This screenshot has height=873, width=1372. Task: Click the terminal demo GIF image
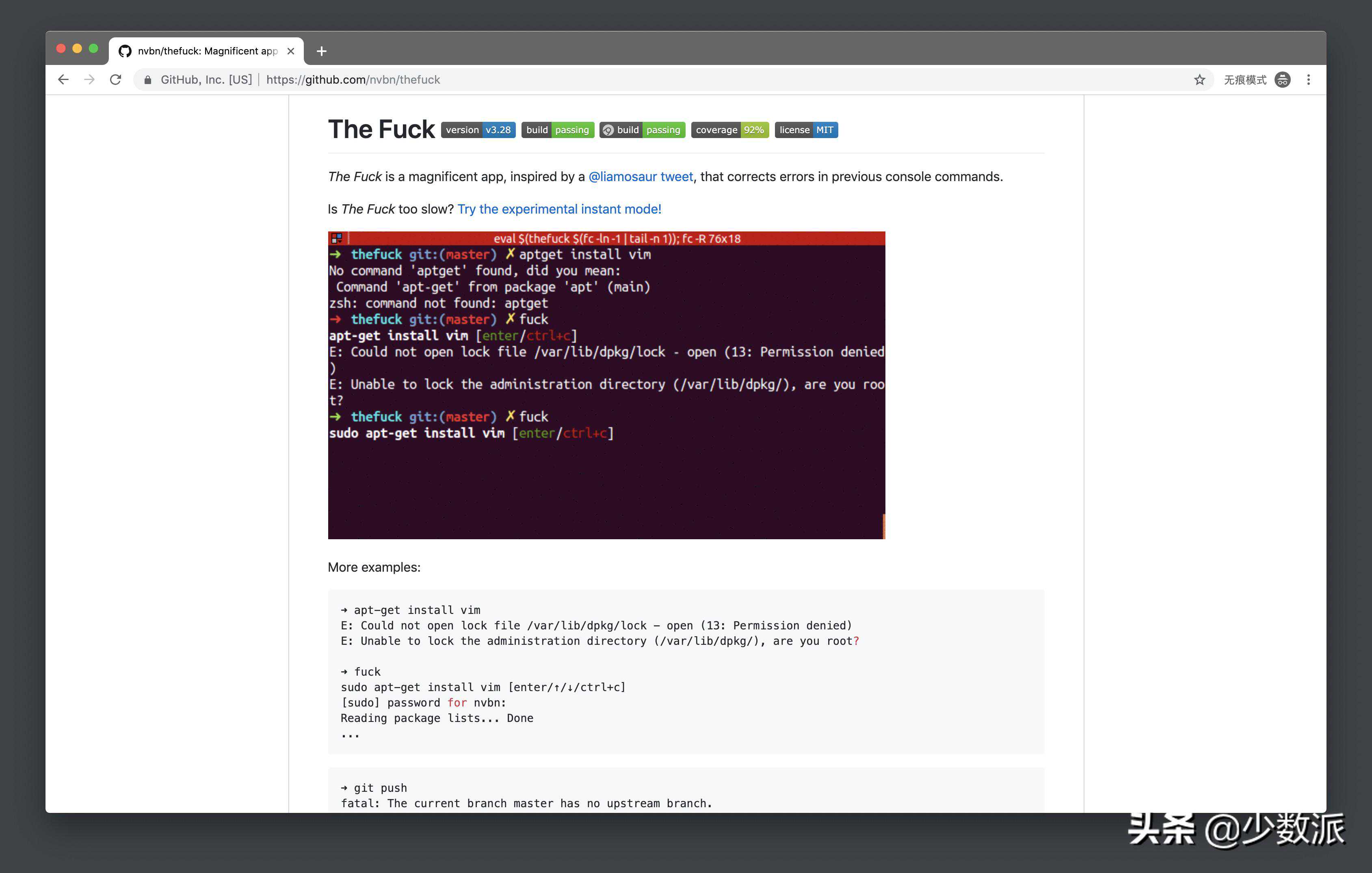coord(606,385)
